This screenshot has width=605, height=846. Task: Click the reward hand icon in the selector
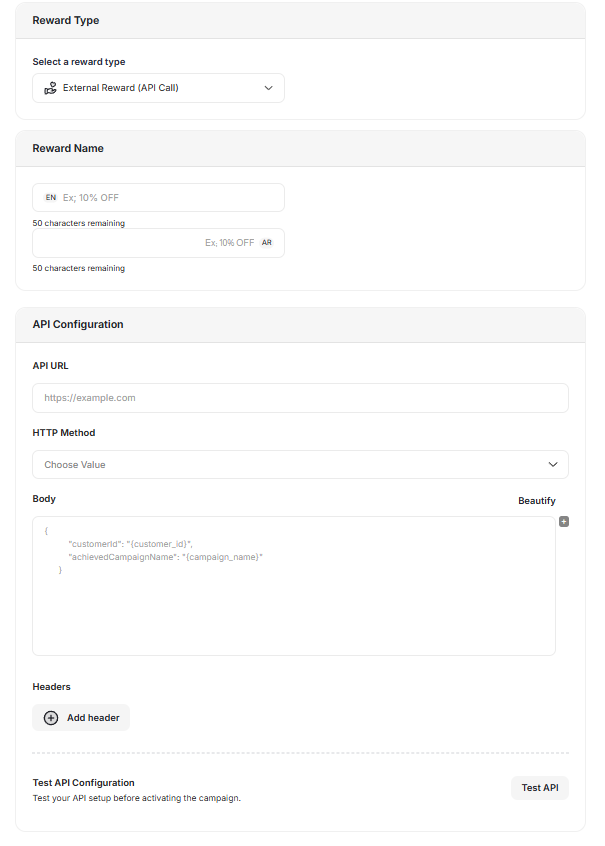(x=50, y=88)
